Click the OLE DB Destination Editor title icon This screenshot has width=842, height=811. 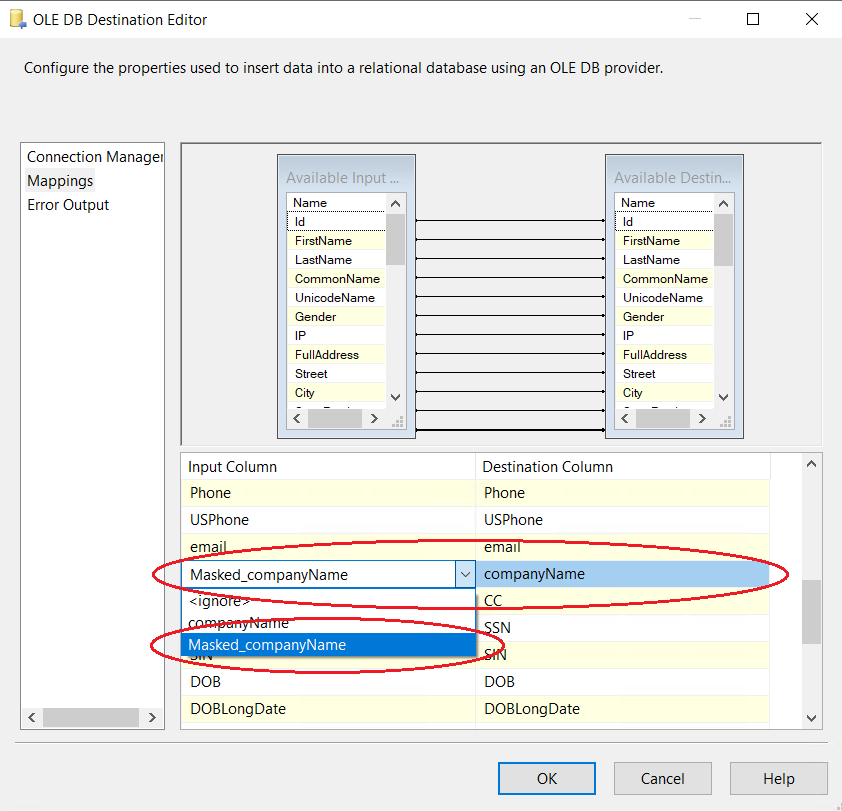point(17,19)
